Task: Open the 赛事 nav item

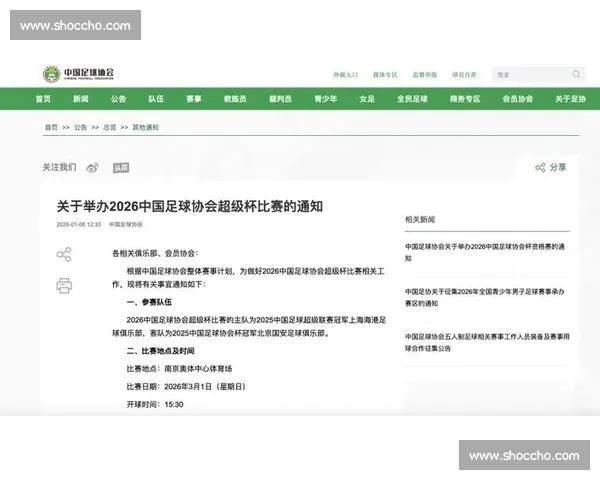Action: click(194, 99)
